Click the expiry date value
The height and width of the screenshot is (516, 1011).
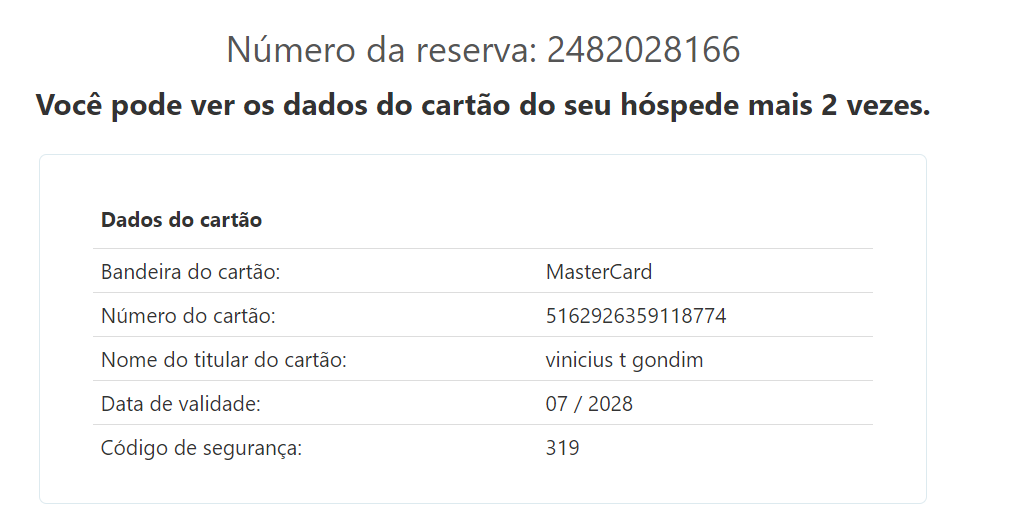(589, 404)
